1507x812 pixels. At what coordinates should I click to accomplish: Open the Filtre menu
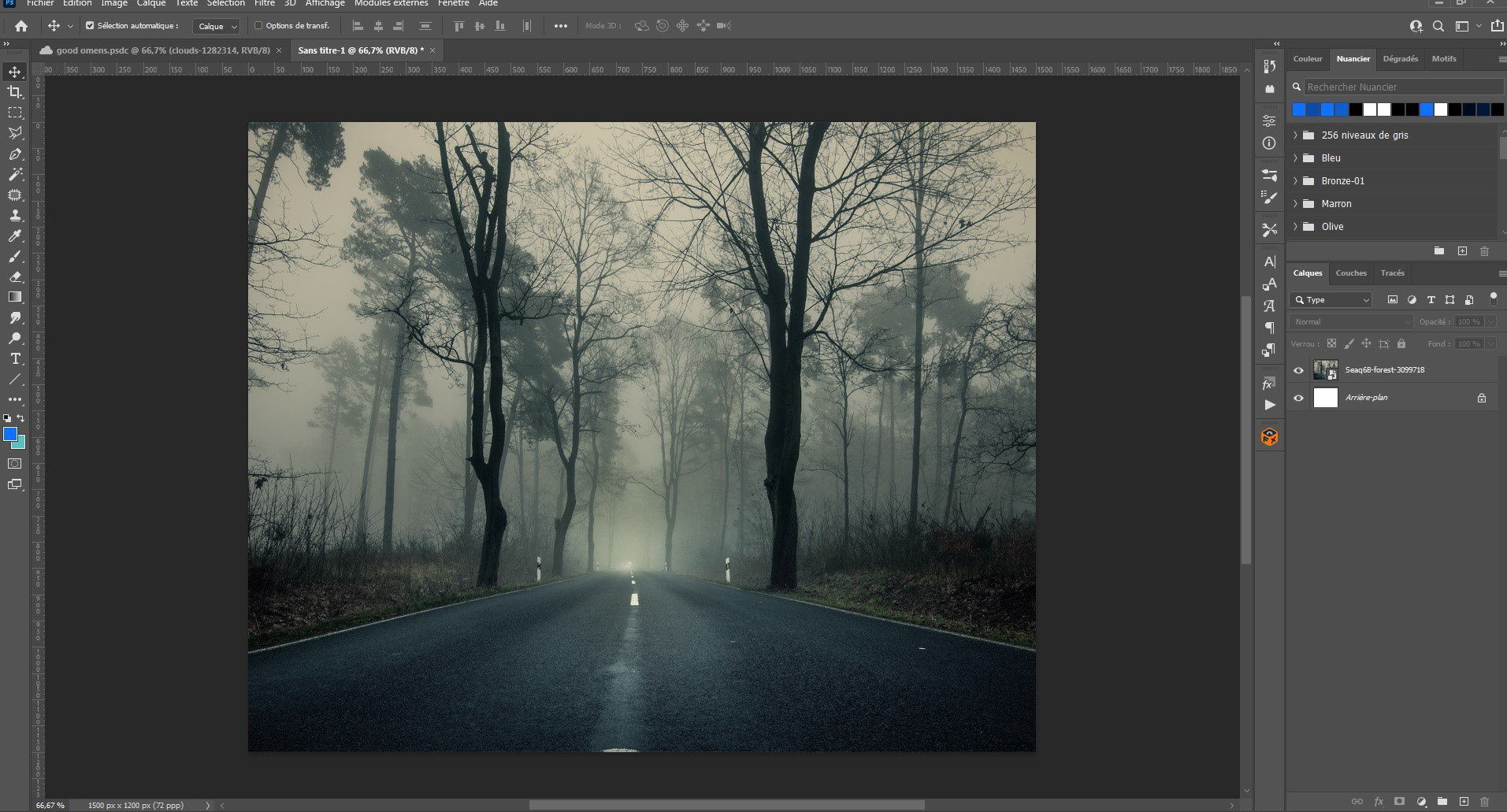click(265, 4)
